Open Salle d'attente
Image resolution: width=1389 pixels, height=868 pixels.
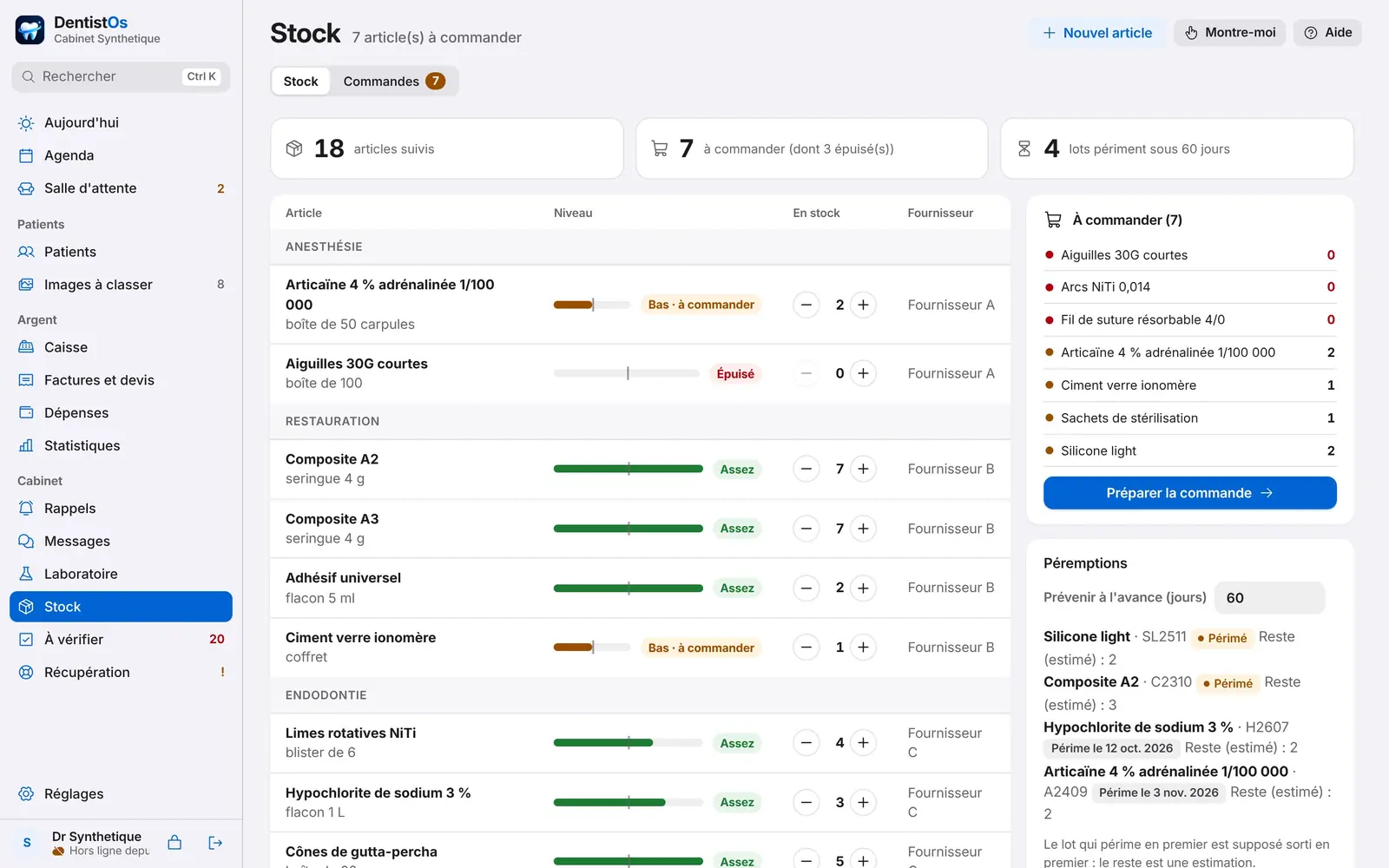pyautogui.click(x=121, y=188)
